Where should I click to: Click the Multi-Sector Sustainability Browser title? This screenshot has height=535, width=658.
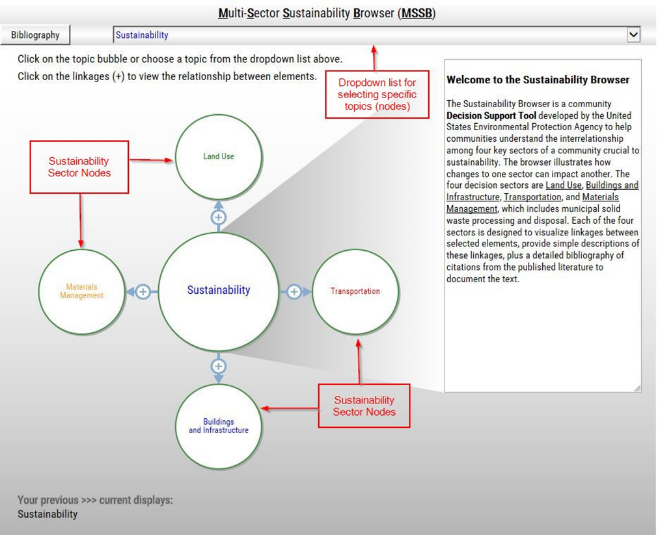click(328, 13)
